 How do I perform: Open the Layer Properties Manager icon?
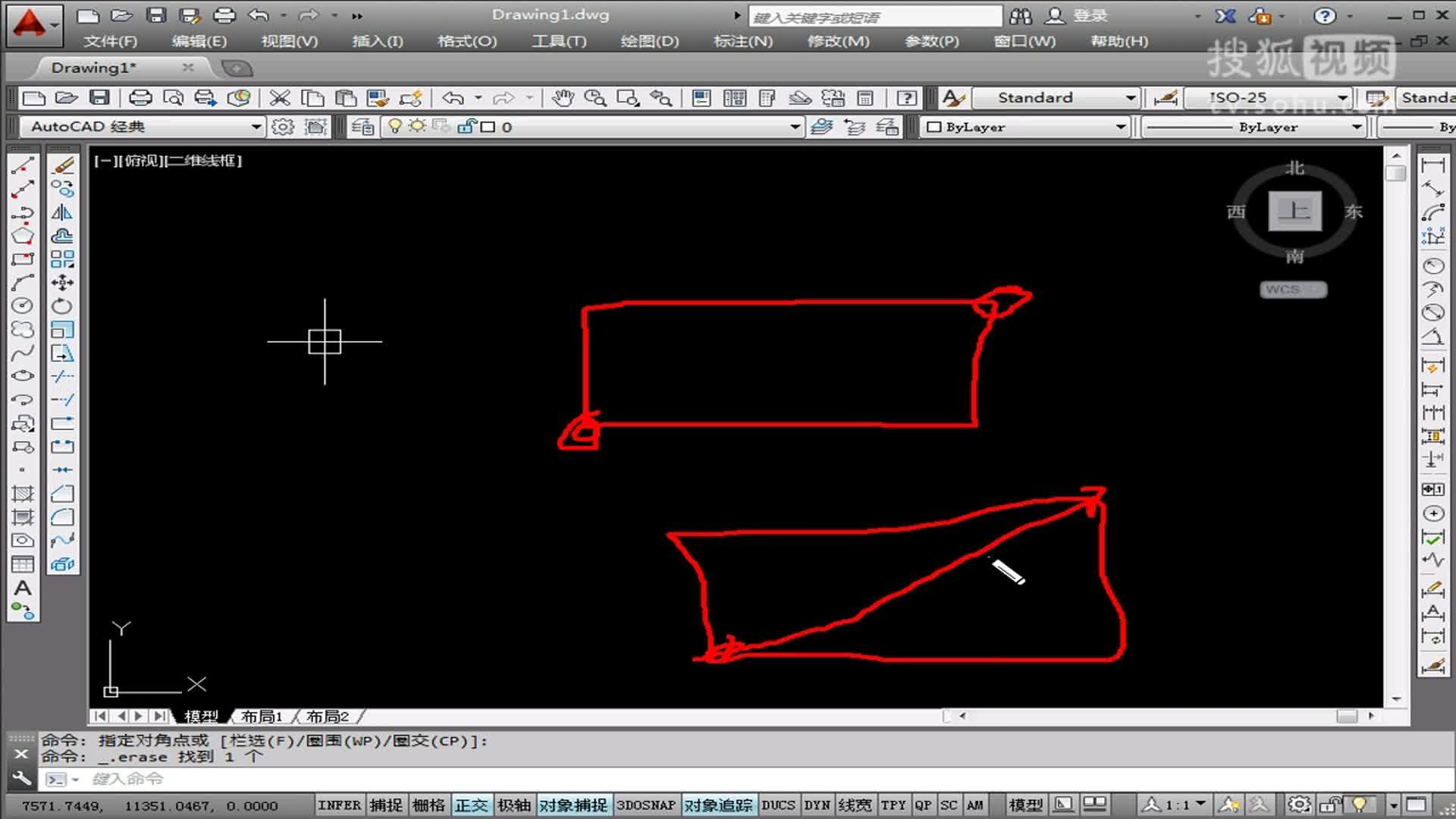click(x=363, y=127)
